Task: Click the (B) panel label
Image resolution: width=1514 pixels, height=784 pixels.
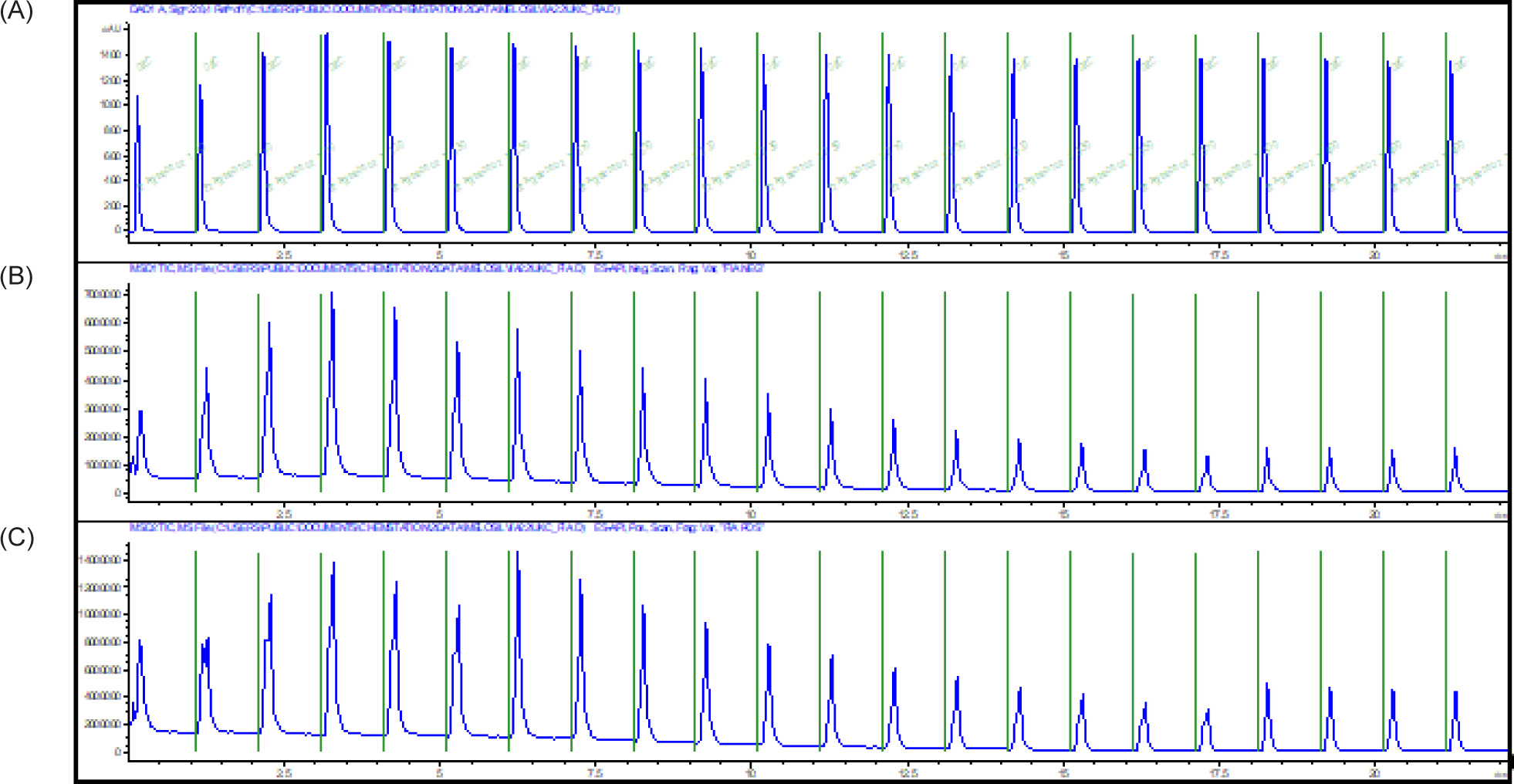Action: 17,276
